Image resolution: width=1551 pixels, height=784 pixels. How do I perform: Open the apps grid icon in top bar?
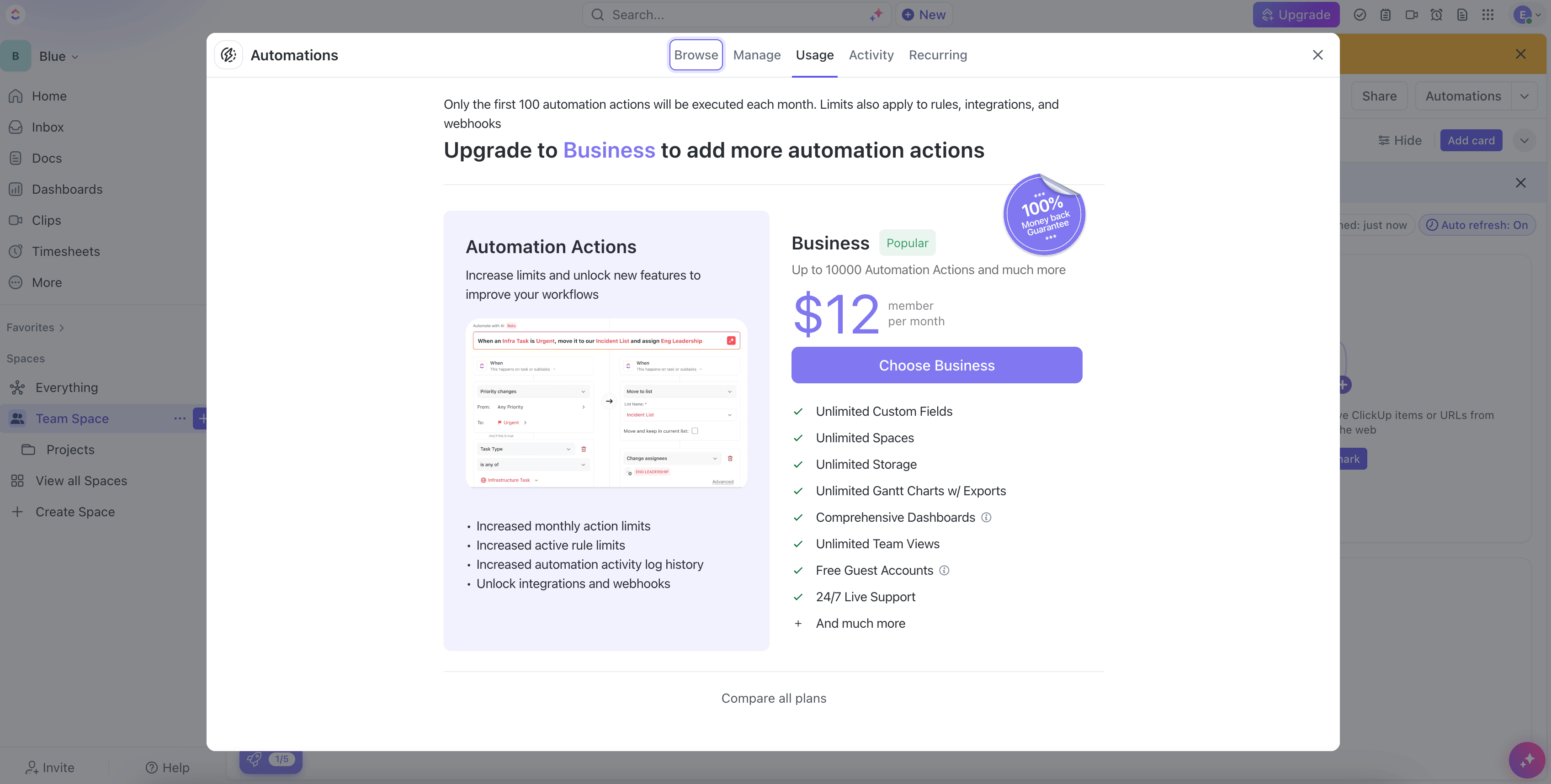click(x=1488, y=15)
